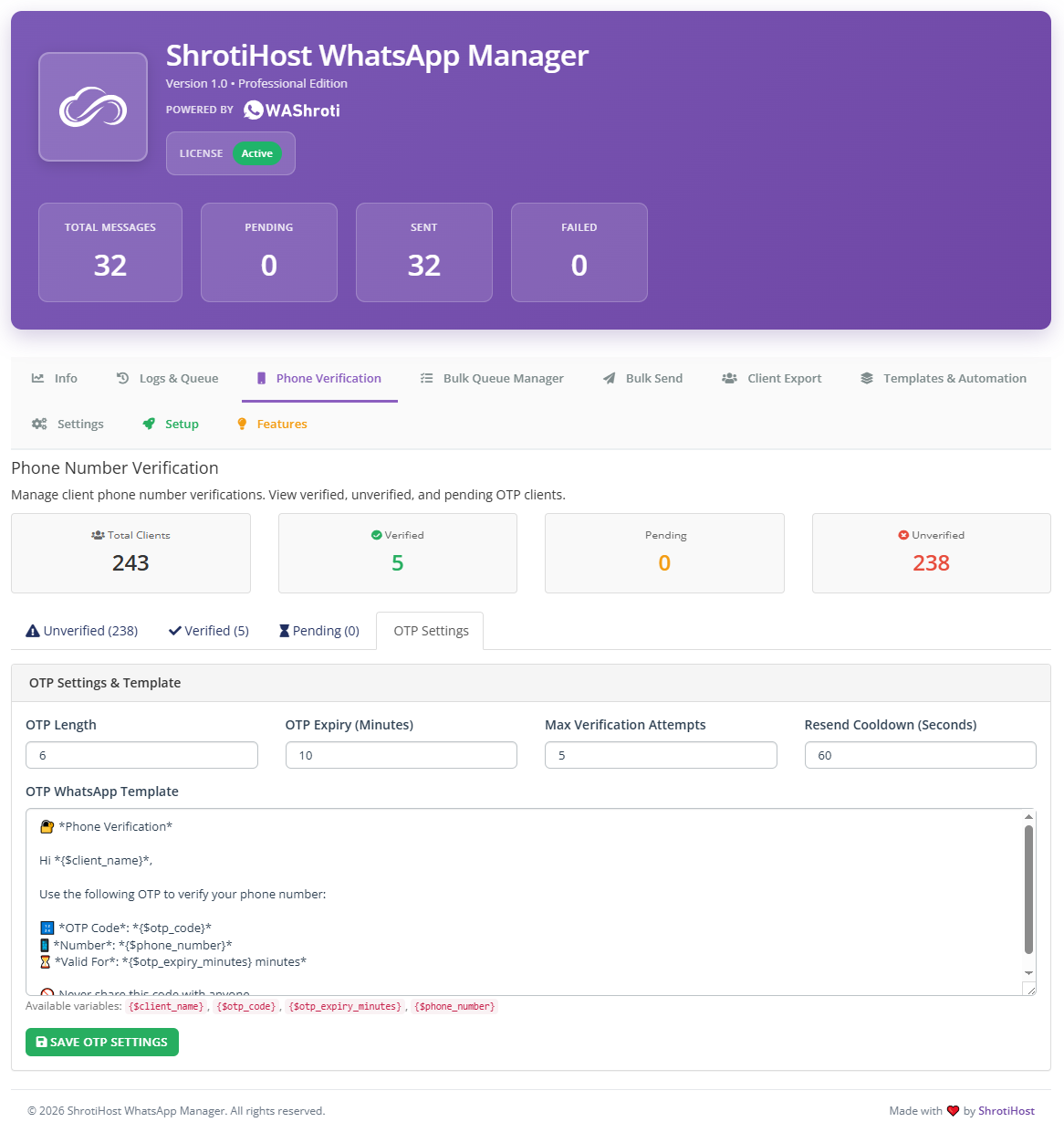The image size is (1064, 1143).
Task: Open the Pending (0) tab
Action: 319,631
